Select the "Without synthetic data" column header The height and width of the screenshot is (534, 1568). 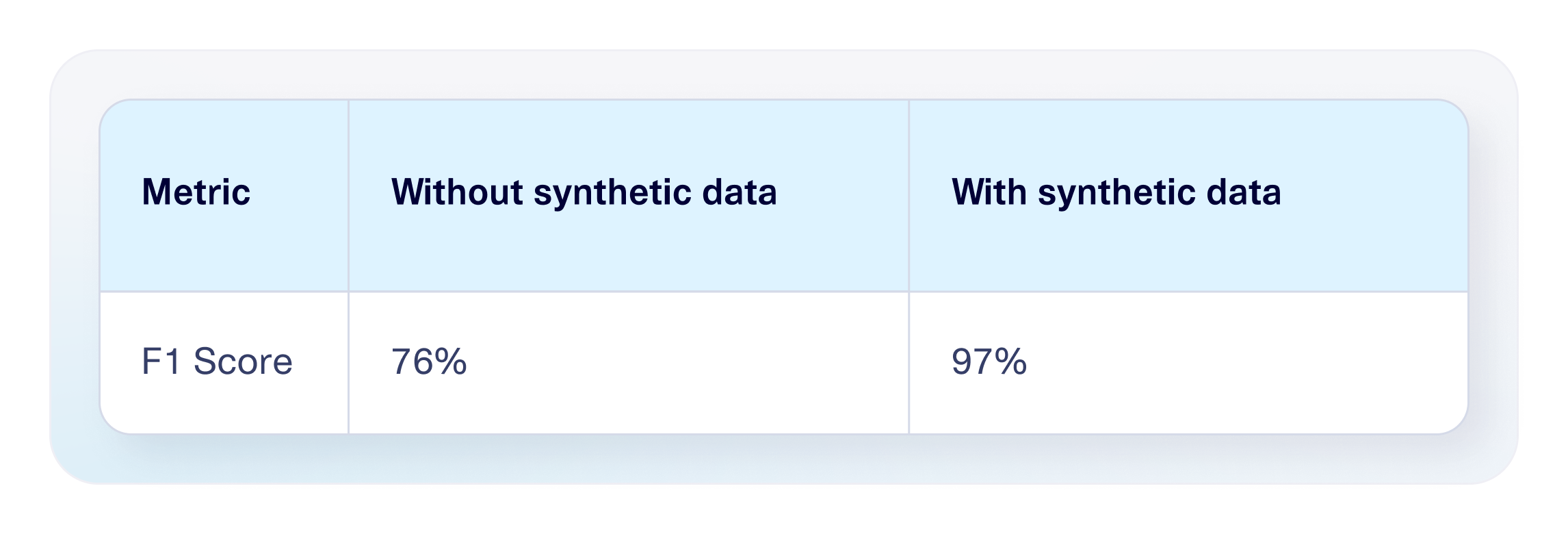point(584,192)
